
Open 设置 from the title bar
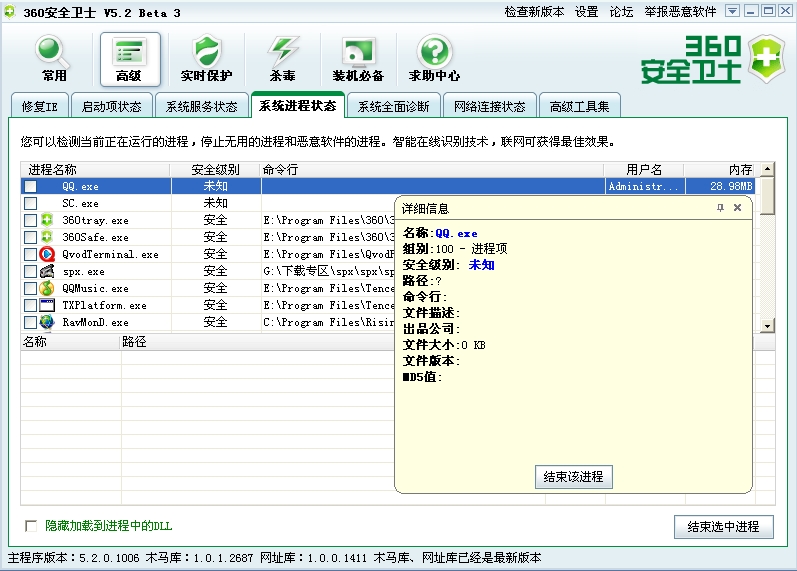587,12
